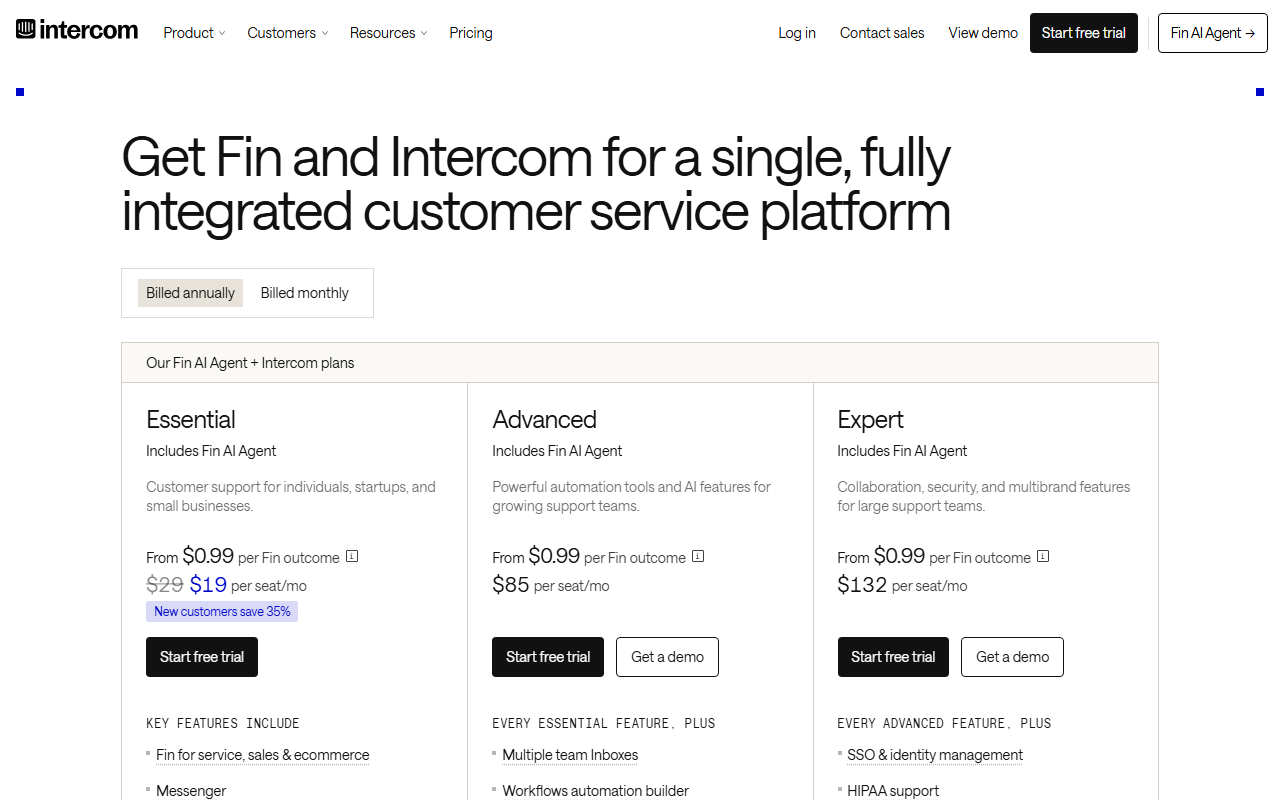Open Fin AI Agent button

(1213, 33)
